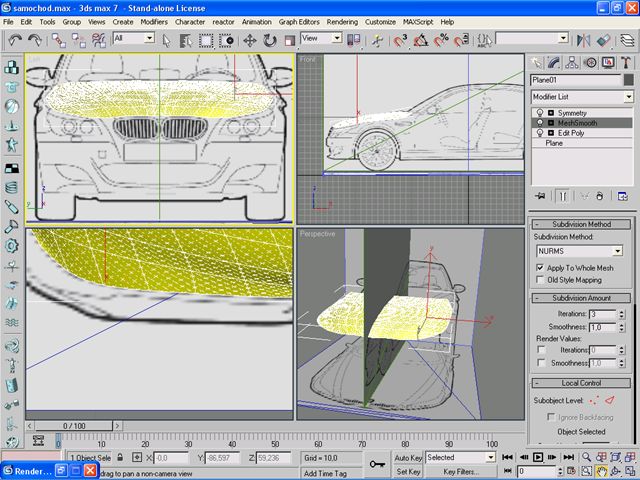Open the Modifiers menu
This screenshot has height=480, width=640.
pyautogui.click(x=154, y=22)
